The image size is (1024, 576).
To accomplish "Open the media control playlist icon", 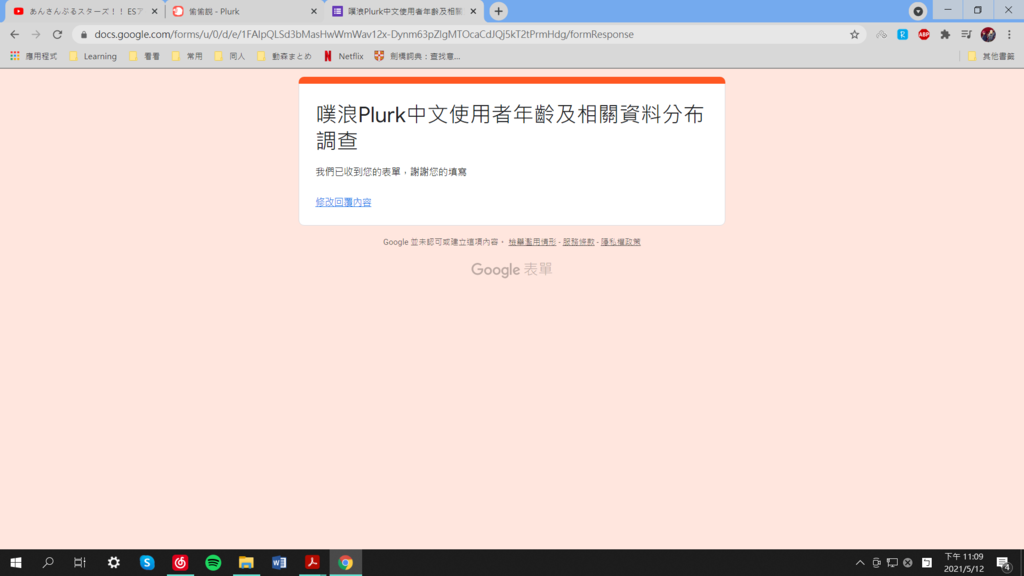I will (x=967, y=35).
